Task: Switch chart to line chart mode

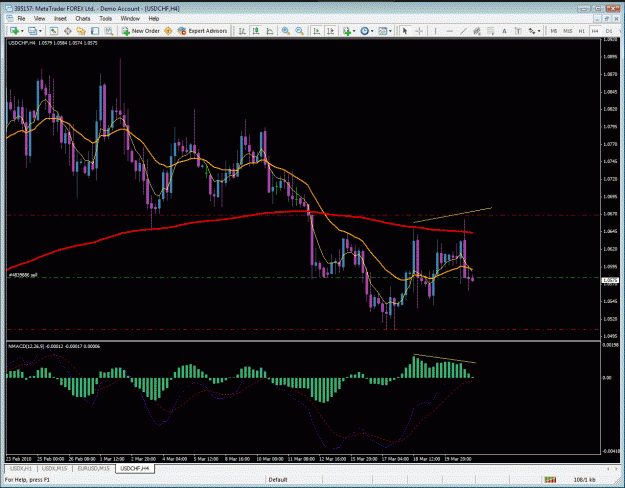Action: coord(270,31)
